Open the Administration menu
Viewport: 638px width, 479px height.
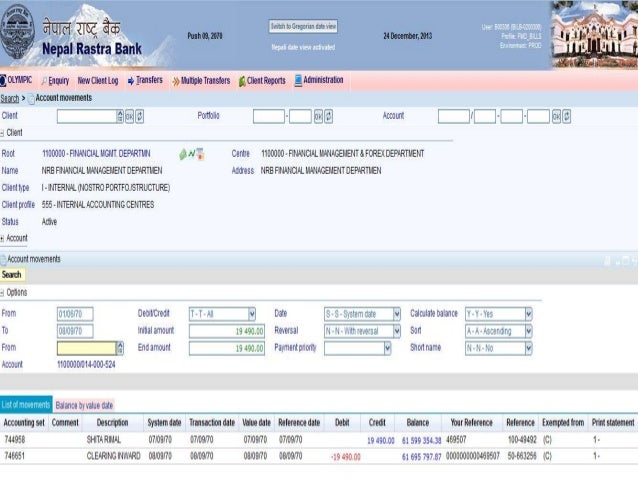click(x=323, y=80)
